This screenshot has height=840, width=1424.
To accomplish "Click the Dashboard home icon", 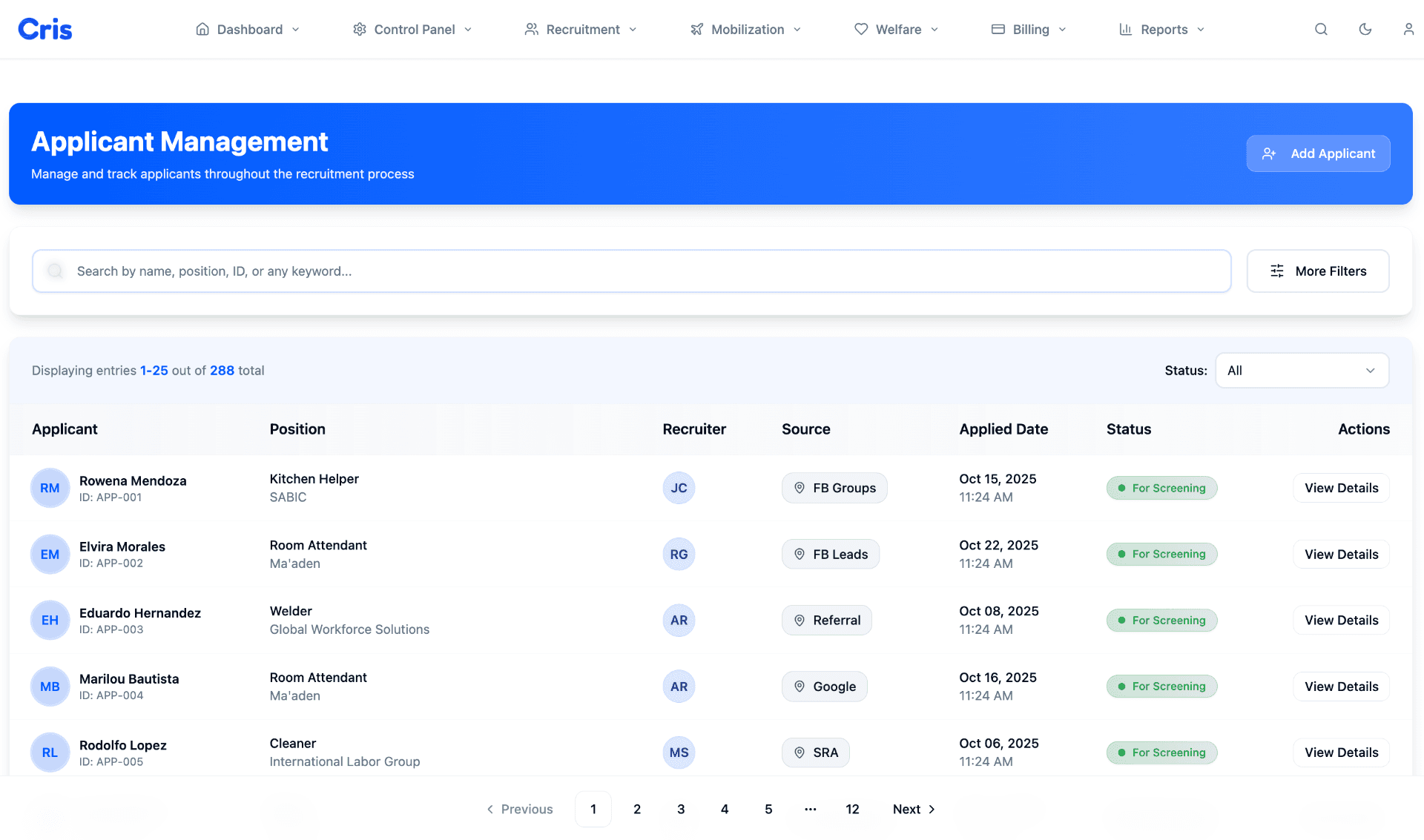I will (202, 29).
